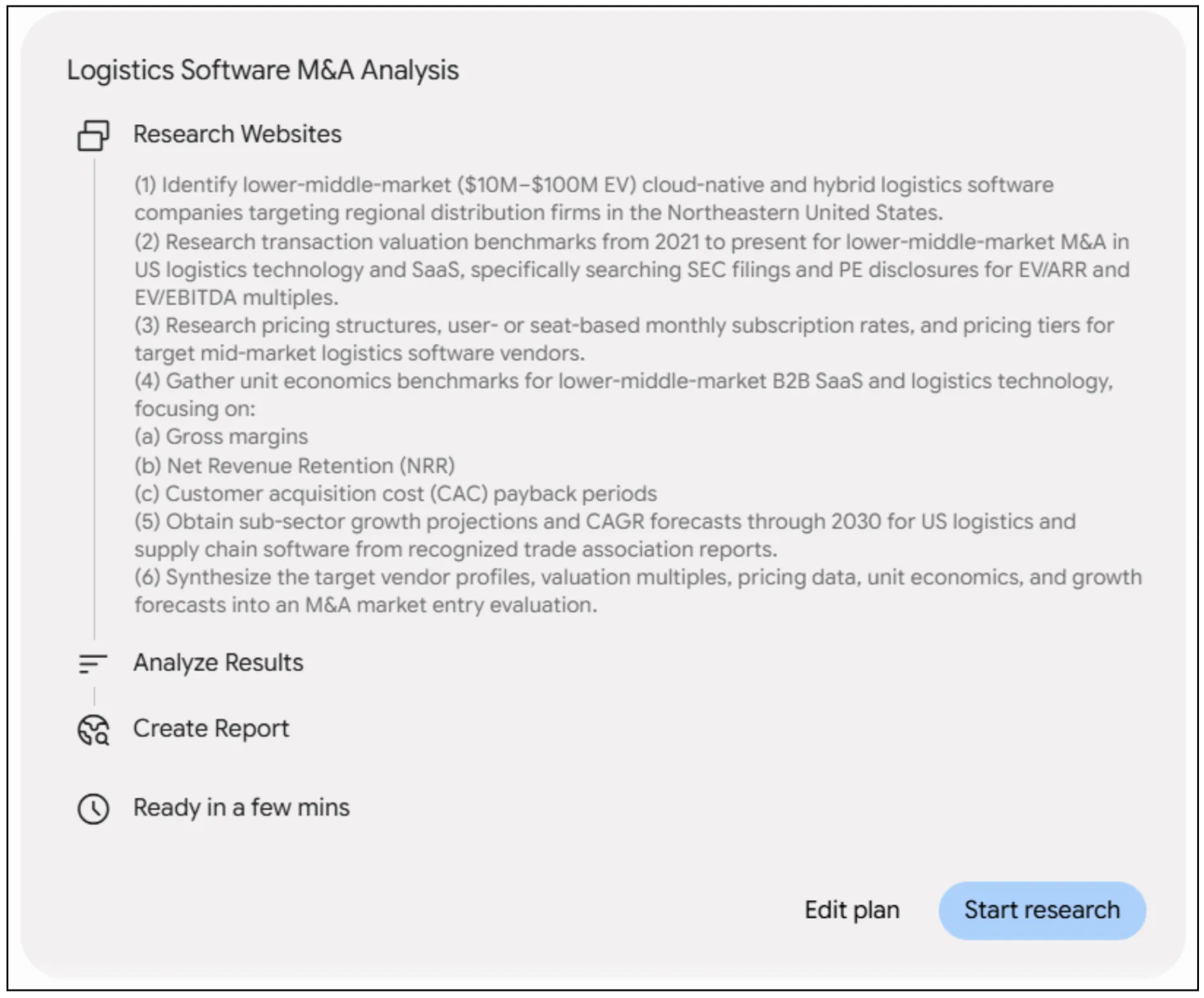Open Edit plan to modify steps
The image size is (1204, 998).
click(851, 910)
